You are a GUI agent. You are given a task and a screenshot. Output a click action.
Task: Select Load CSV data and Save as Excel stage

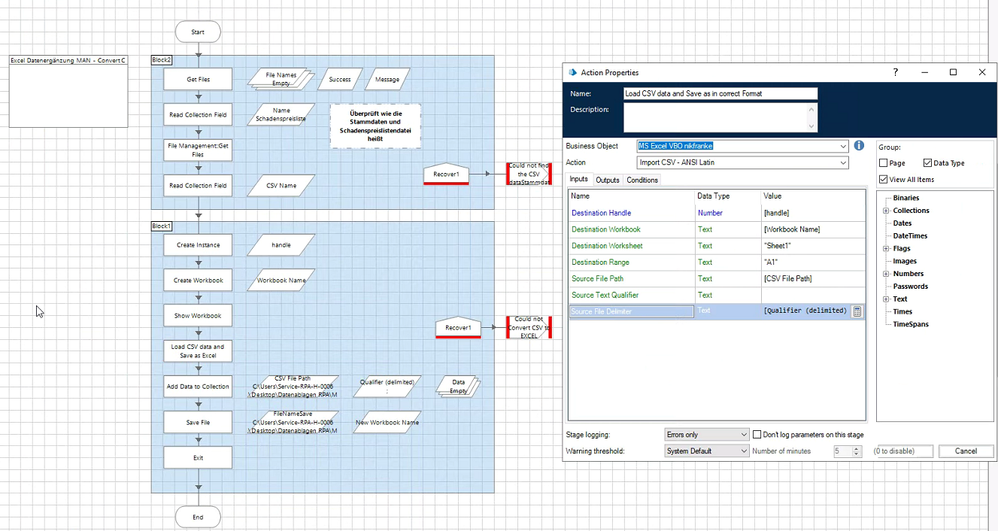pyautogui.click(x=198, y=351)
